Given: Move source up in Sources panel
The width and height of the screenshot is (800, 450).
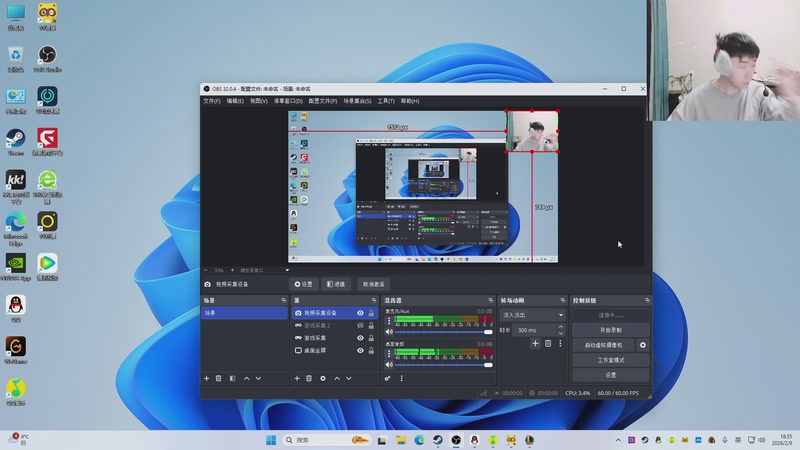Looking at the screenshot, I should pyautogui.click(x=337, y=379).
